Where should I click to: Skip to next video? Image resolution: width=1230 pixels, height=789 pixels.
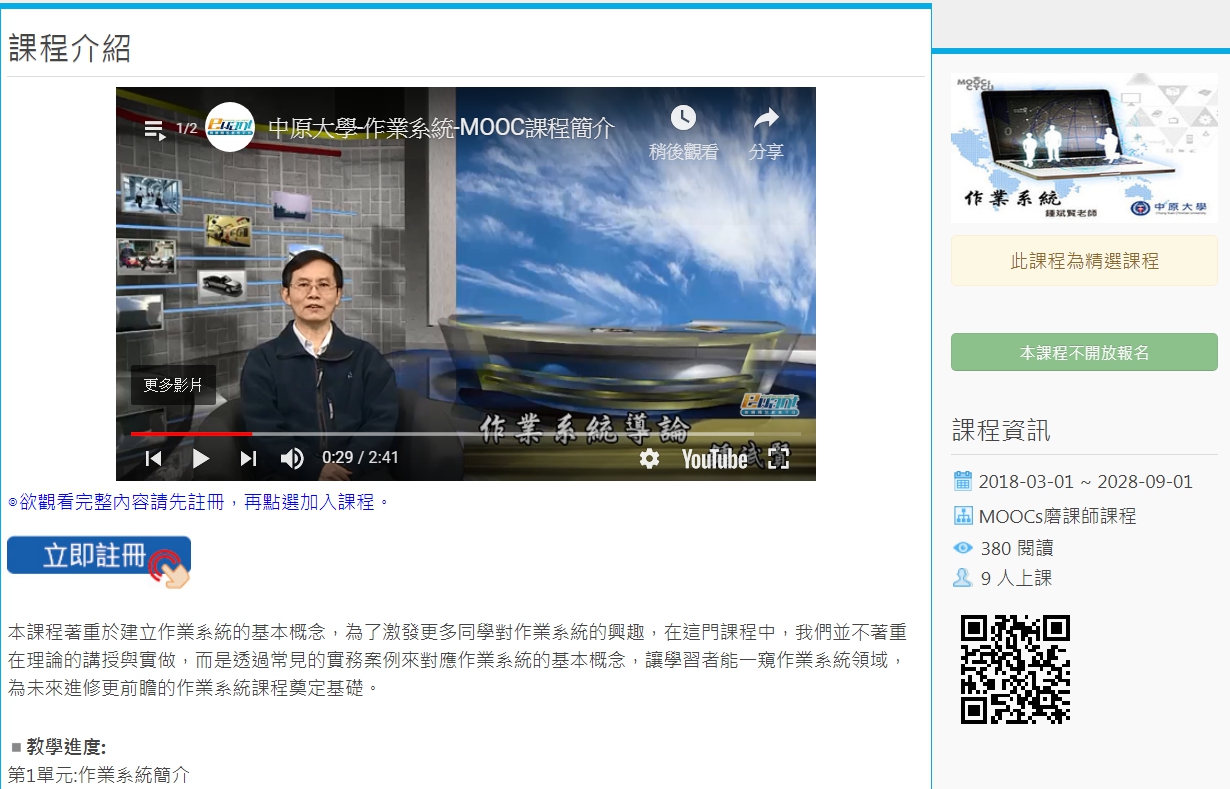[x=248, y=459]
